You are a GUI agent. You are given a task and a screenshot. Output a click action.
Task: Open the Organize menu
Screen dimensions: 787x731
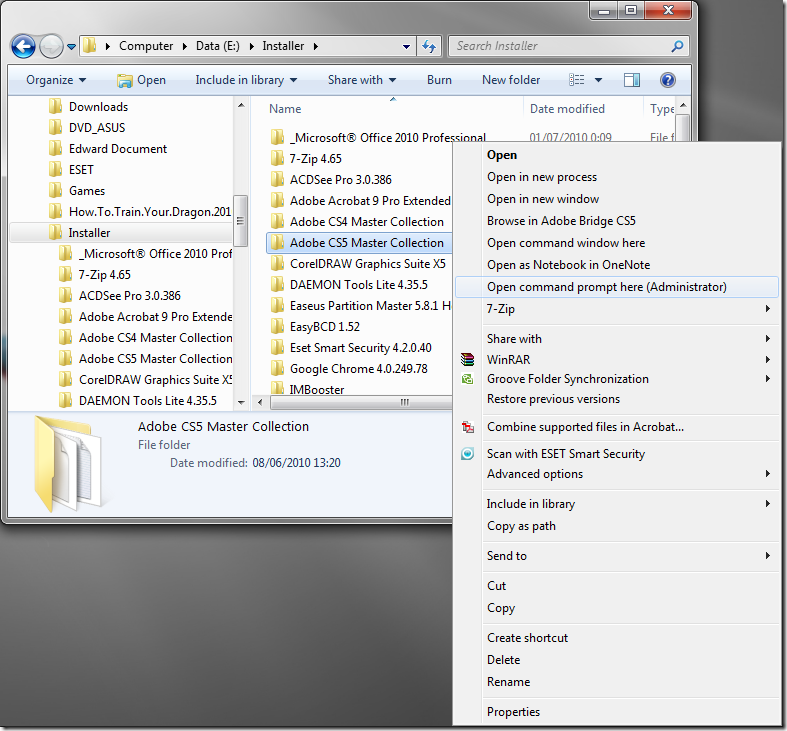(56, 80)
